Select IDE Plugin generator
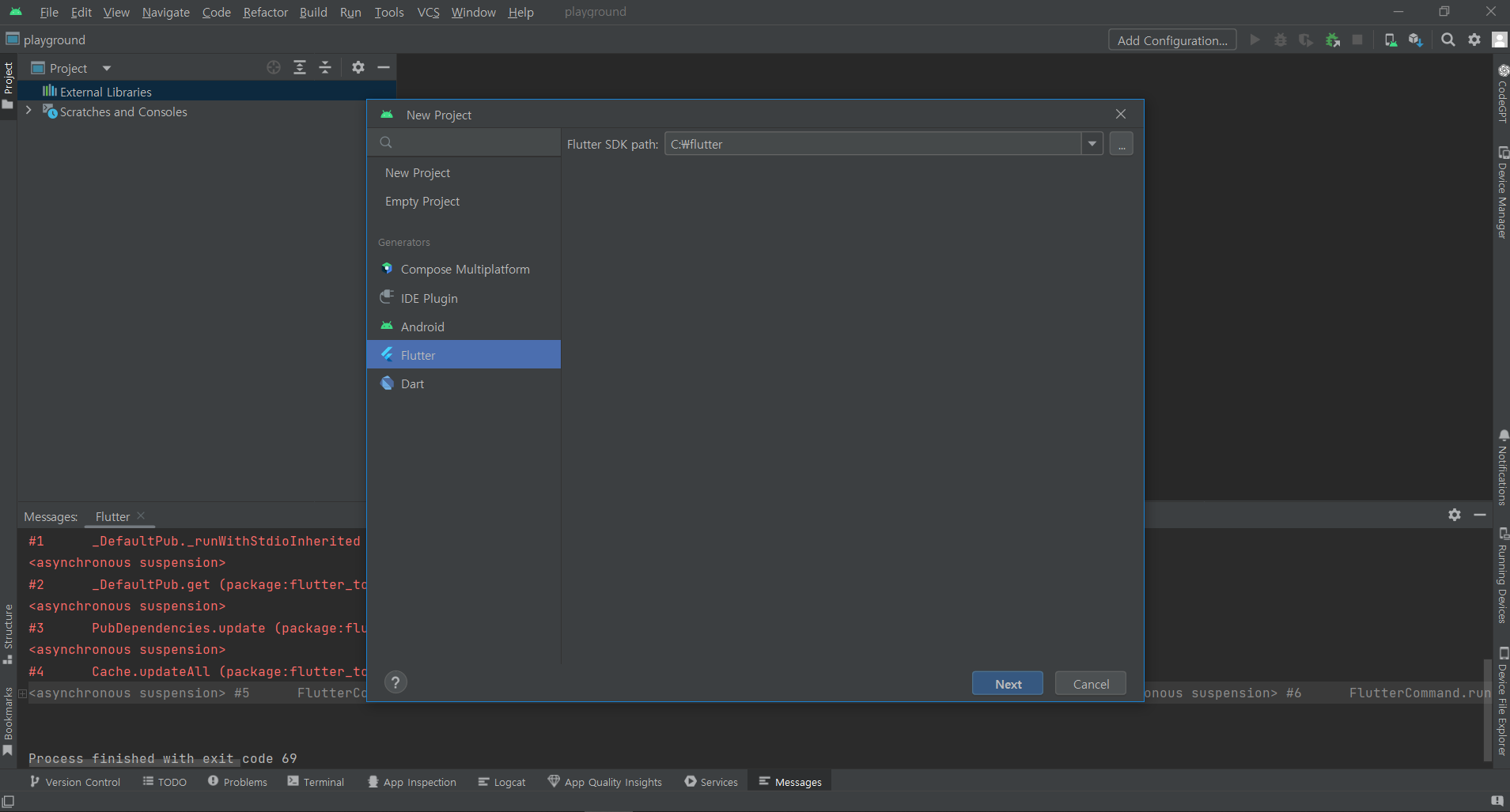This screenshot has height=812, width=1510. point(464,298)
